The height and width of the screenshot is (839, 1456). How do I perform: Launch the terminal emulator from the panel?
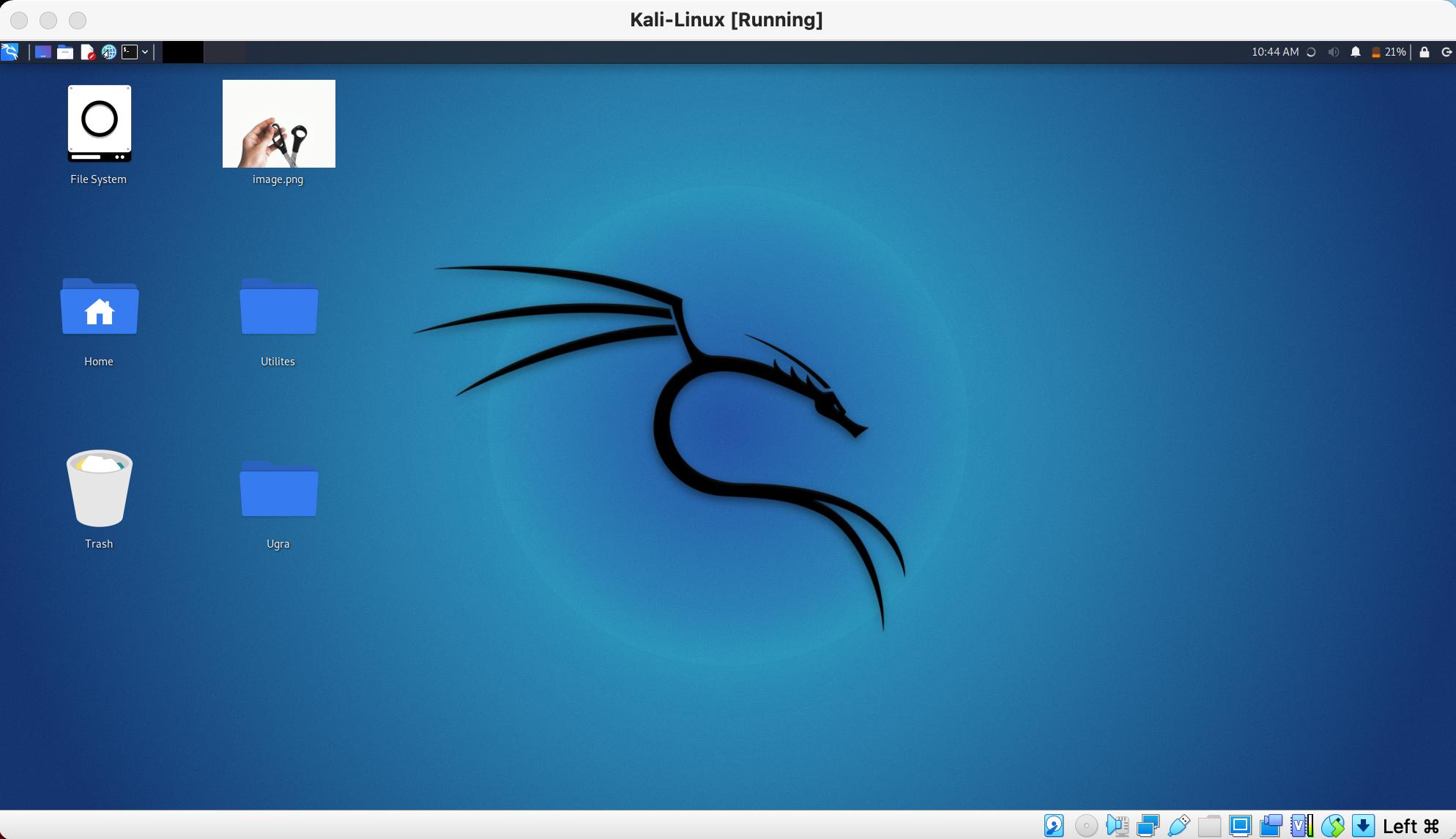click(130, 52)
